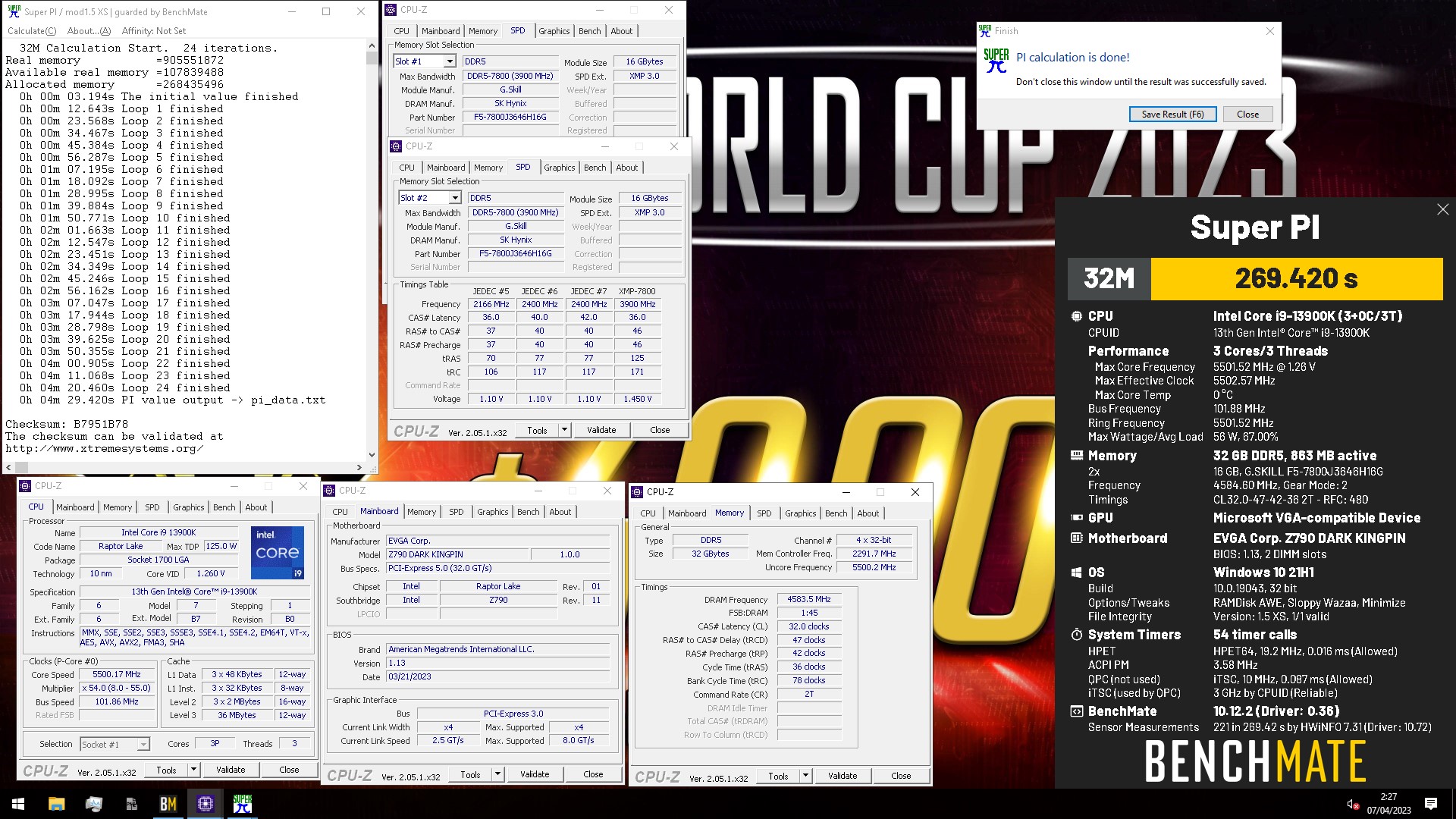Image resolution: width=1456 pixels, height=819 pixels.
Task: Open the Calculate menu in Super PI
Action: (32, 31)
